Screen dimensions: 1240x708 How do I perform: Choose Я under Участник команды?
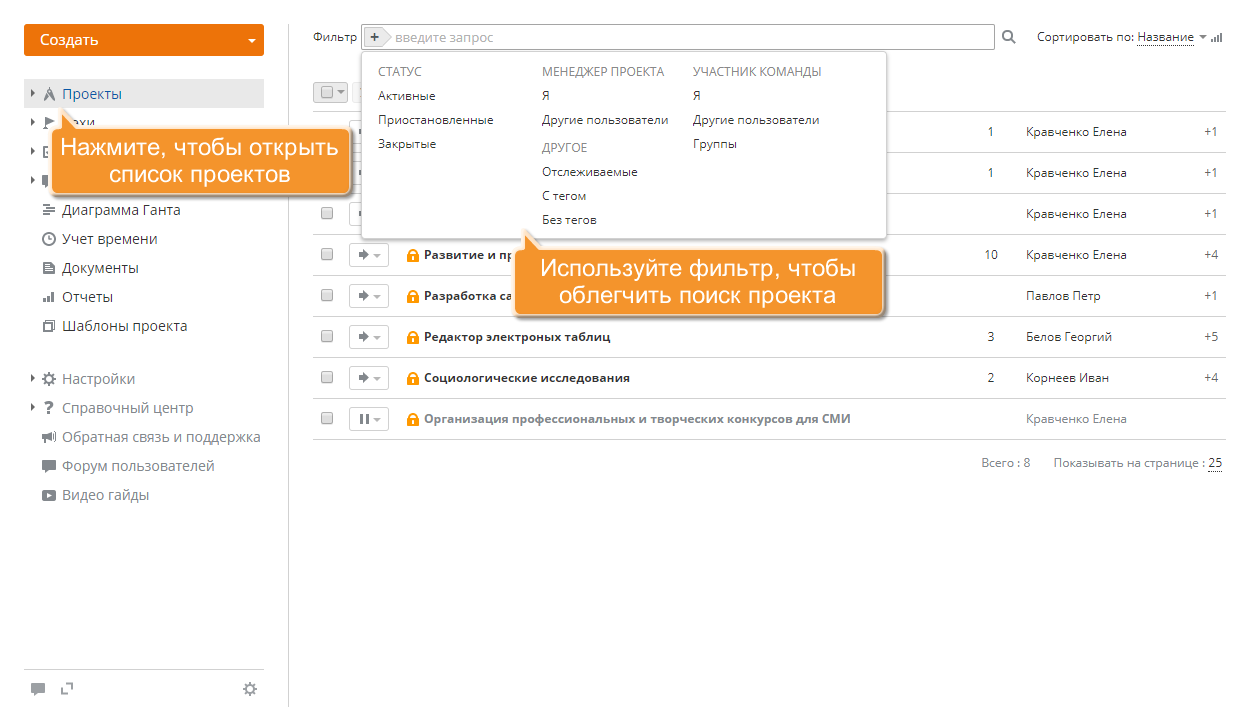pyautogui.click(x=697, y=96)
